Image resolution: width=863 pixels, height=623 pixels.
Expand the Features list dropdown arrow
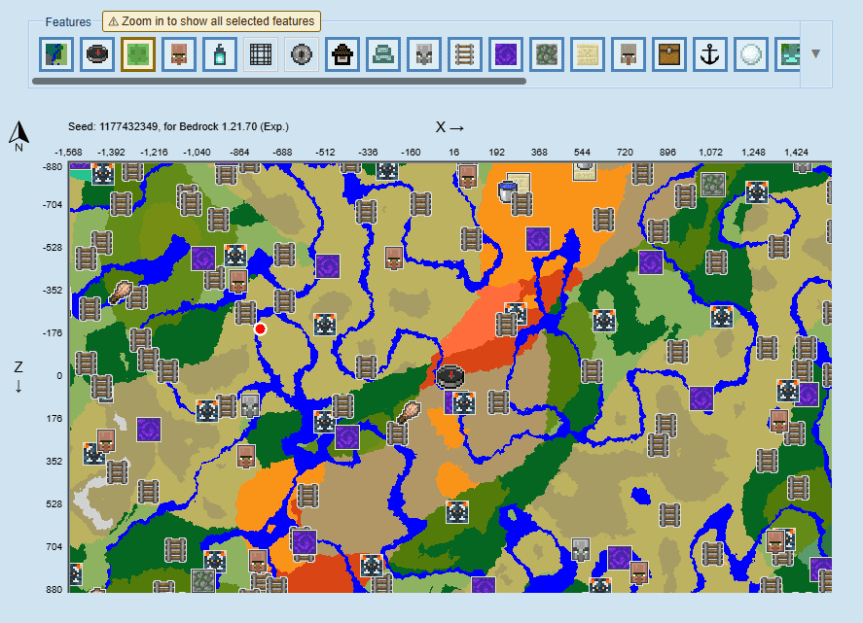click(815, 54)
